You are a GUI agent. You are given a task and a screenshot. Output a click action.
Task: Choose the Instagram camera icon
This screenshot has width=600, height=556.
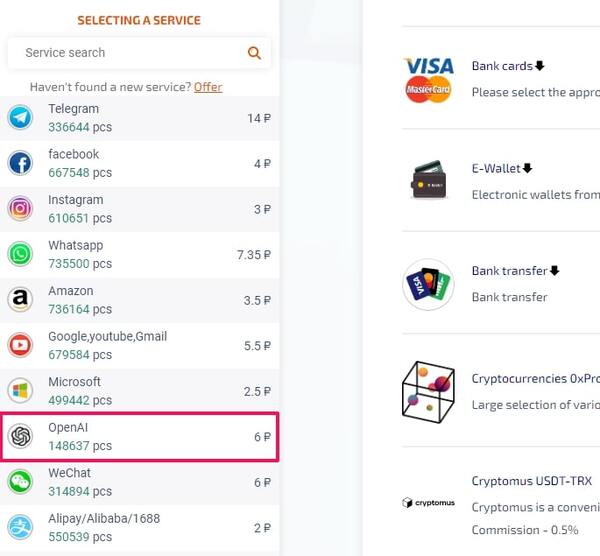point(20,209)
